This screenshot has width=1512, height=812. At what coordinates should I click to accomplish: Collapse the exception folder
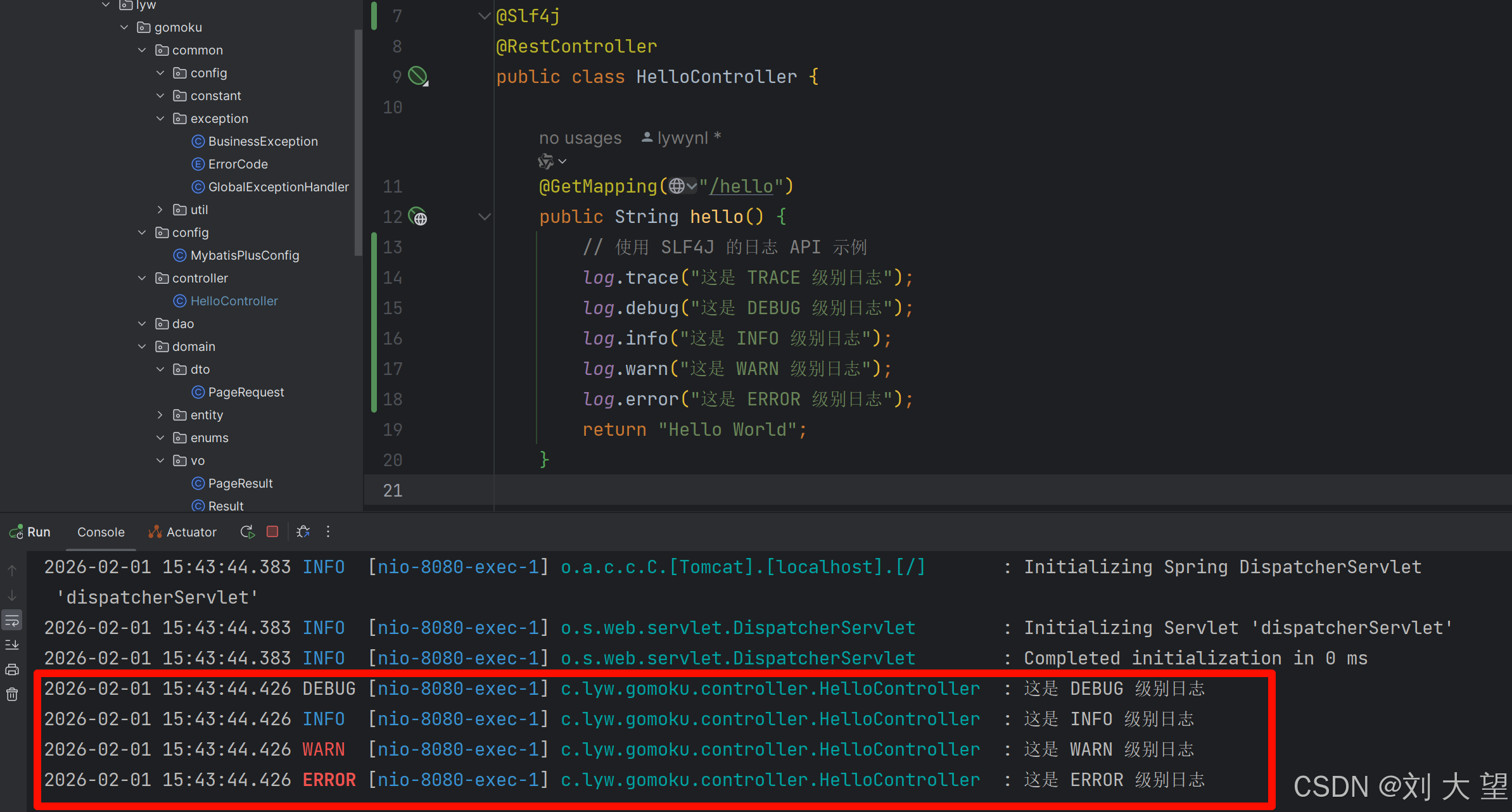pyautogui.click(x=160, y=118)
